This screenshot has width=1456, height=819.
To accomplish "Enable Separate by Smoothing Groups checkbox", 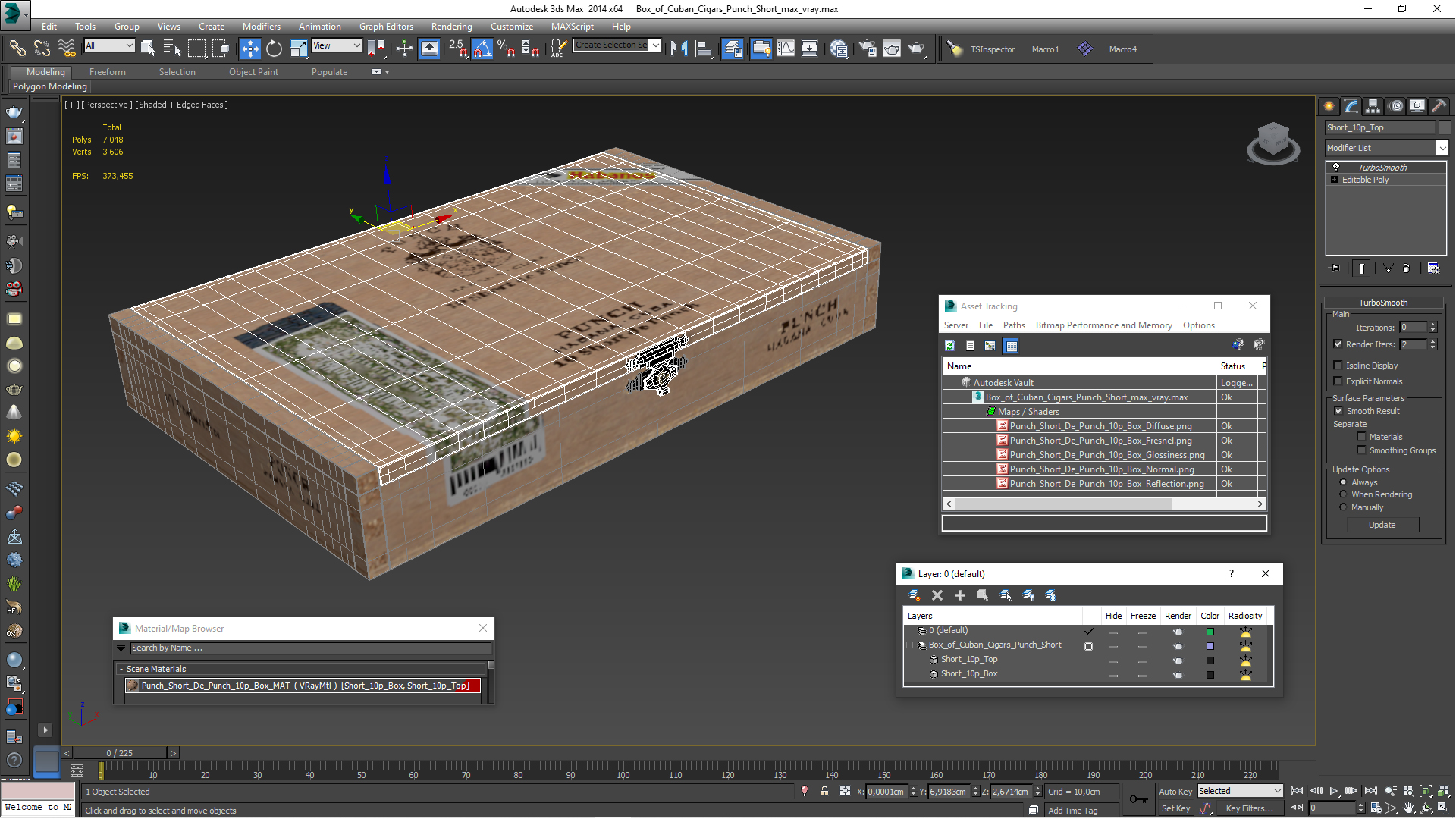I will coord(1362,450).
